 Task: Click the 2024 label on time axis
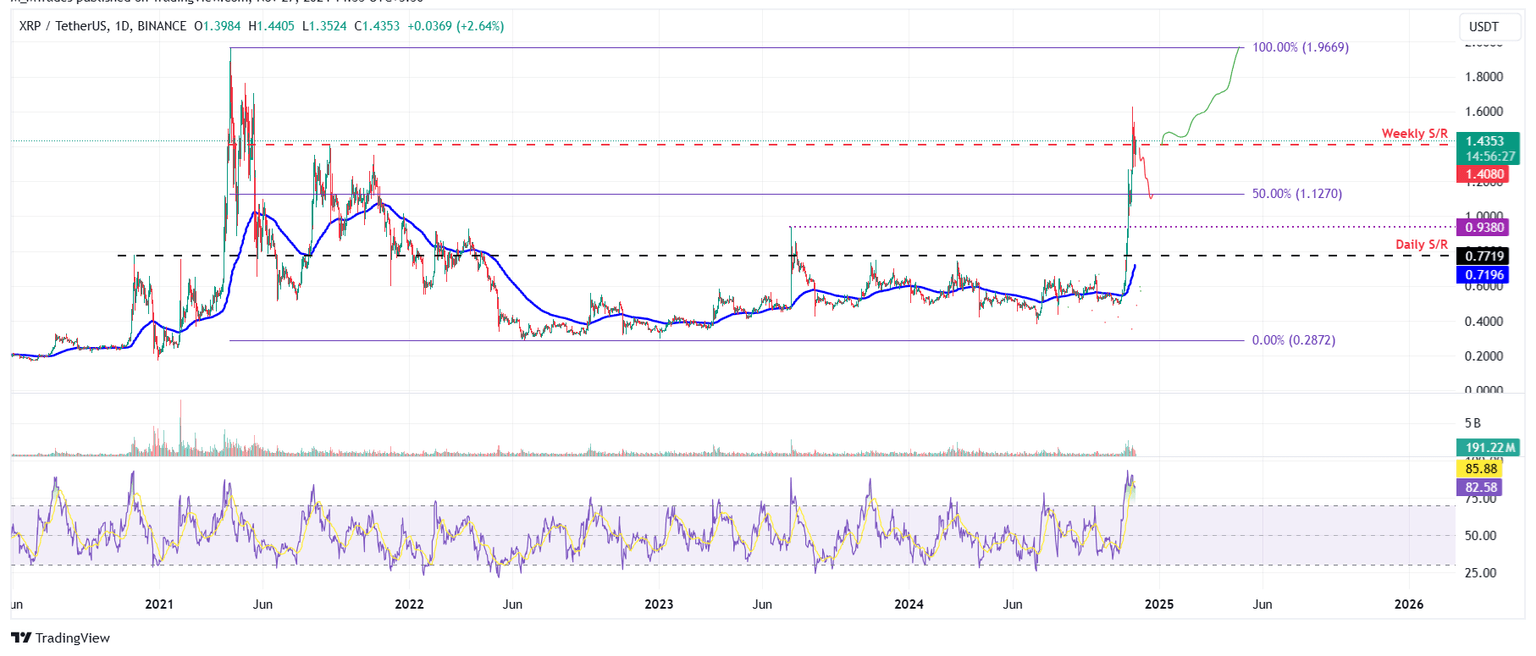[x=908, y=604]
